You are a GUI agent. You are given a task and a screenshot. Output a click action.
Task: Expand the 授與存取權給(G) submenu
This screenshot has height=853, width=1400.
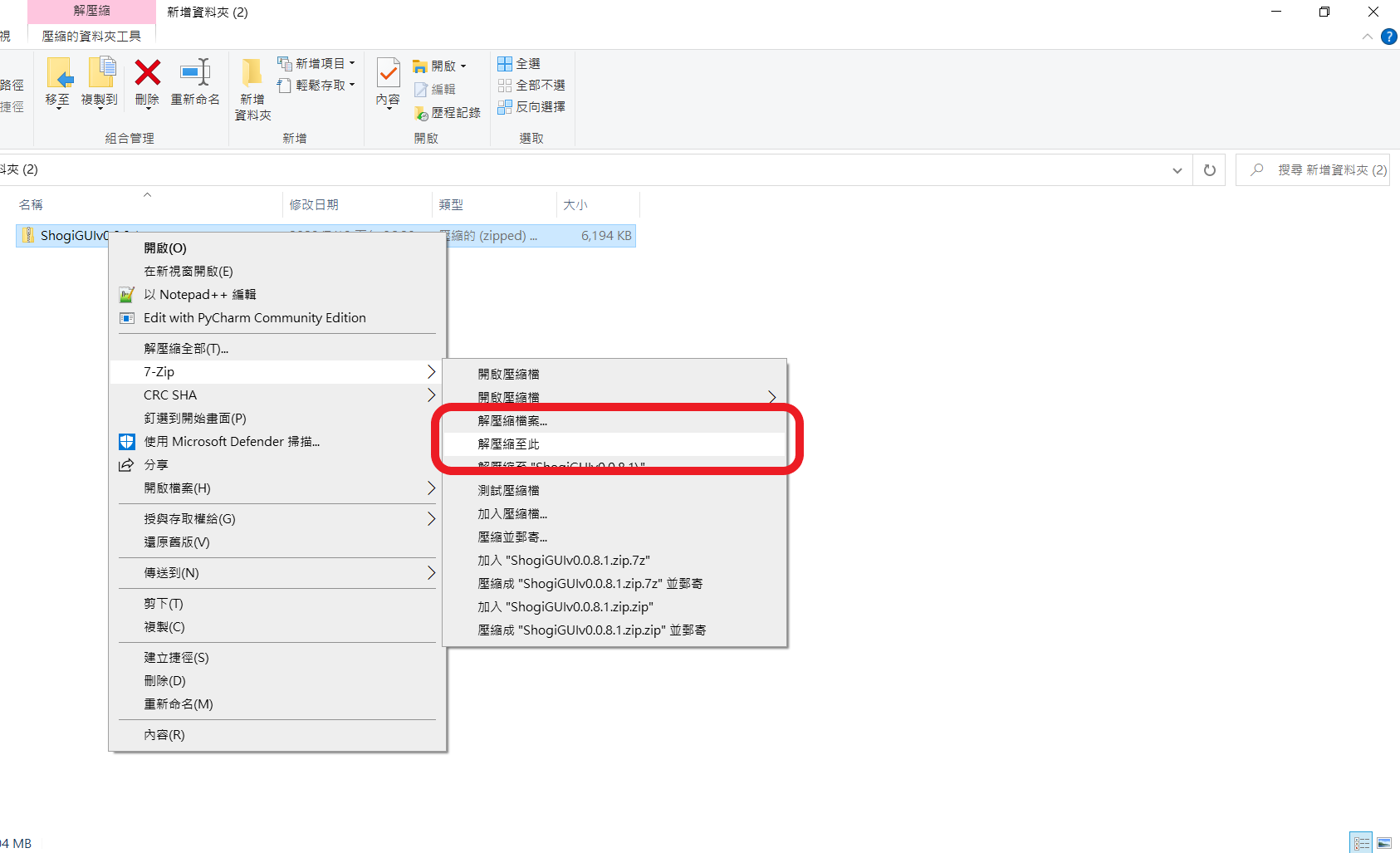click(277, 519)
